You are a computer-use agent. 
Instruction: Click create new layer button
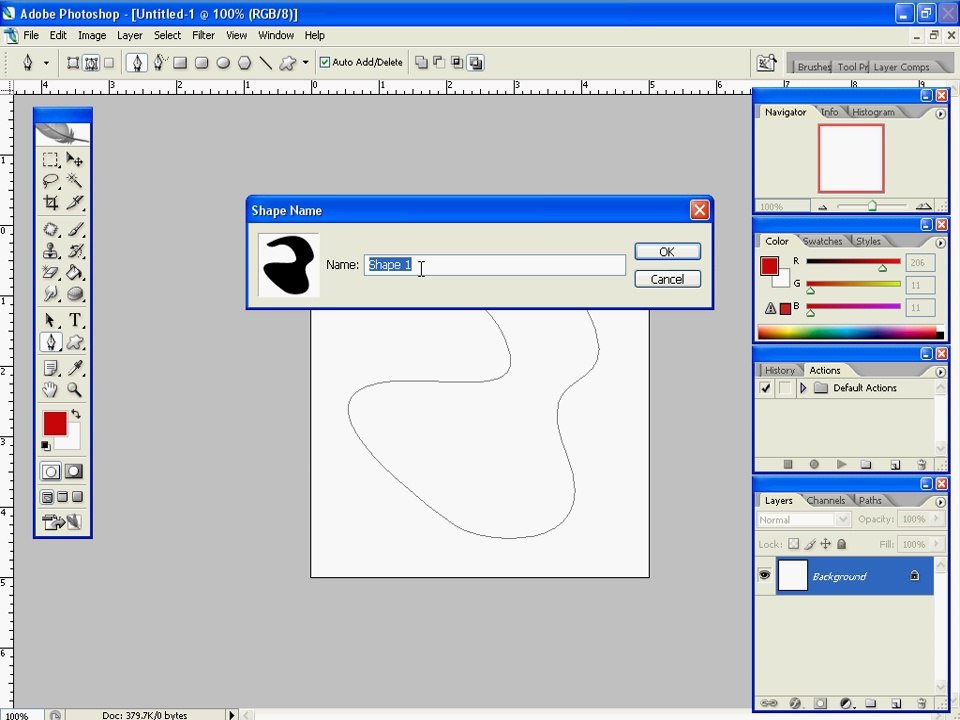pyautogui.click(x=895, y=703)
